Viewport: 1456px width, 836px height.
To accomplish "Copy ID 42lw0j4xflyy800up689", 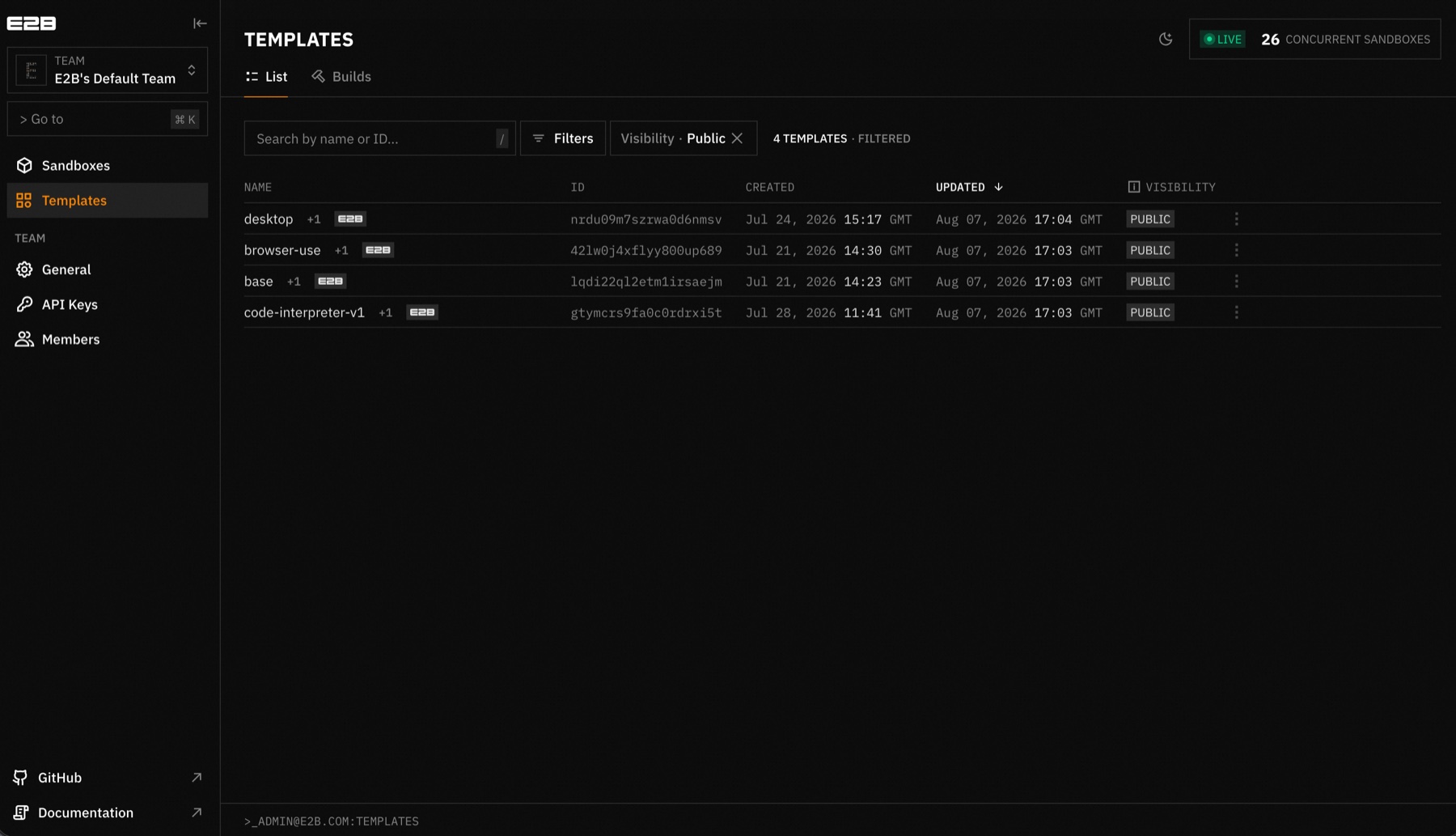I will pos(646,250).
